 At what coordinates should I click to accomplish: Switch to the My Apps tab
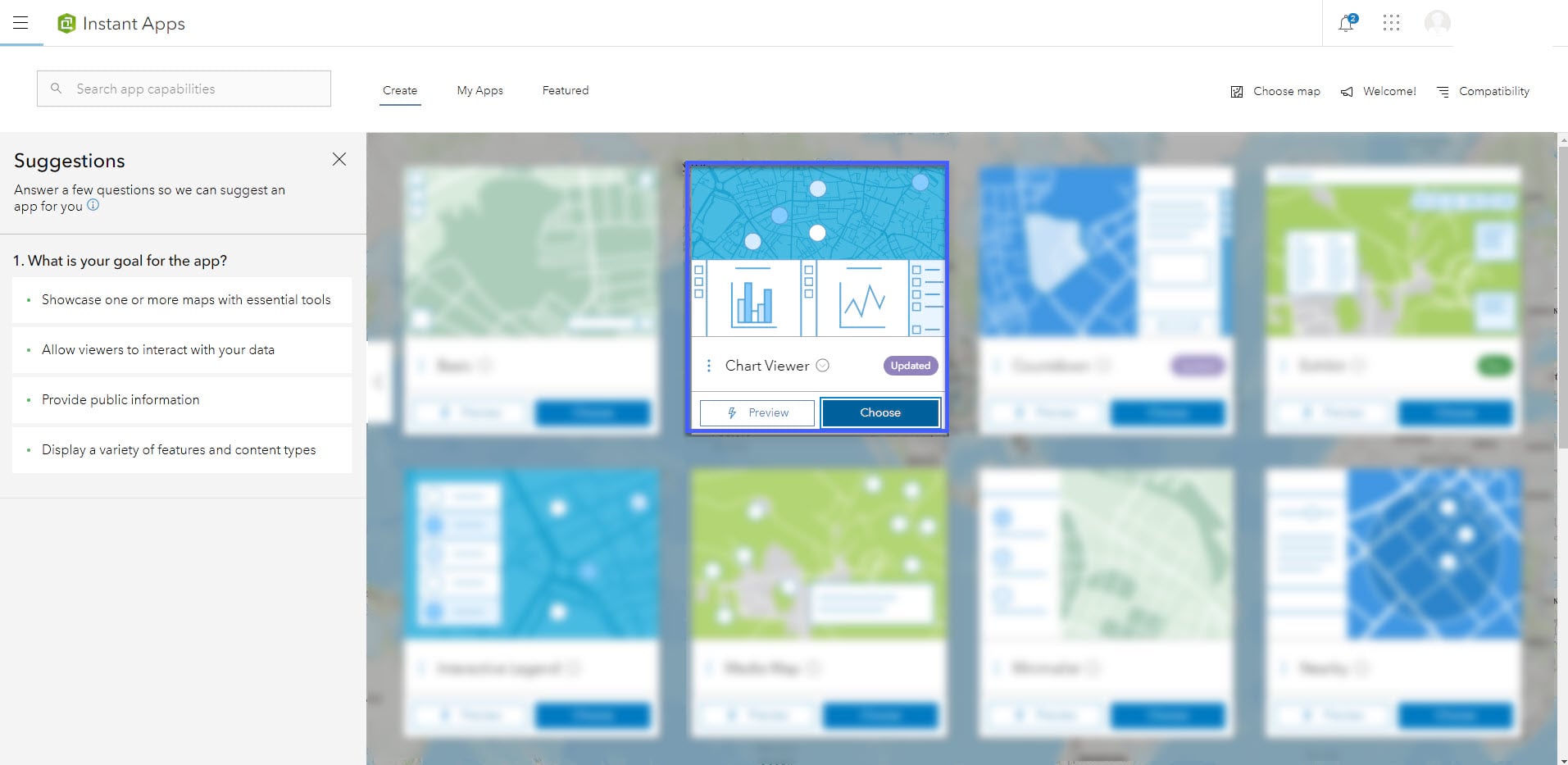point(480,91)
